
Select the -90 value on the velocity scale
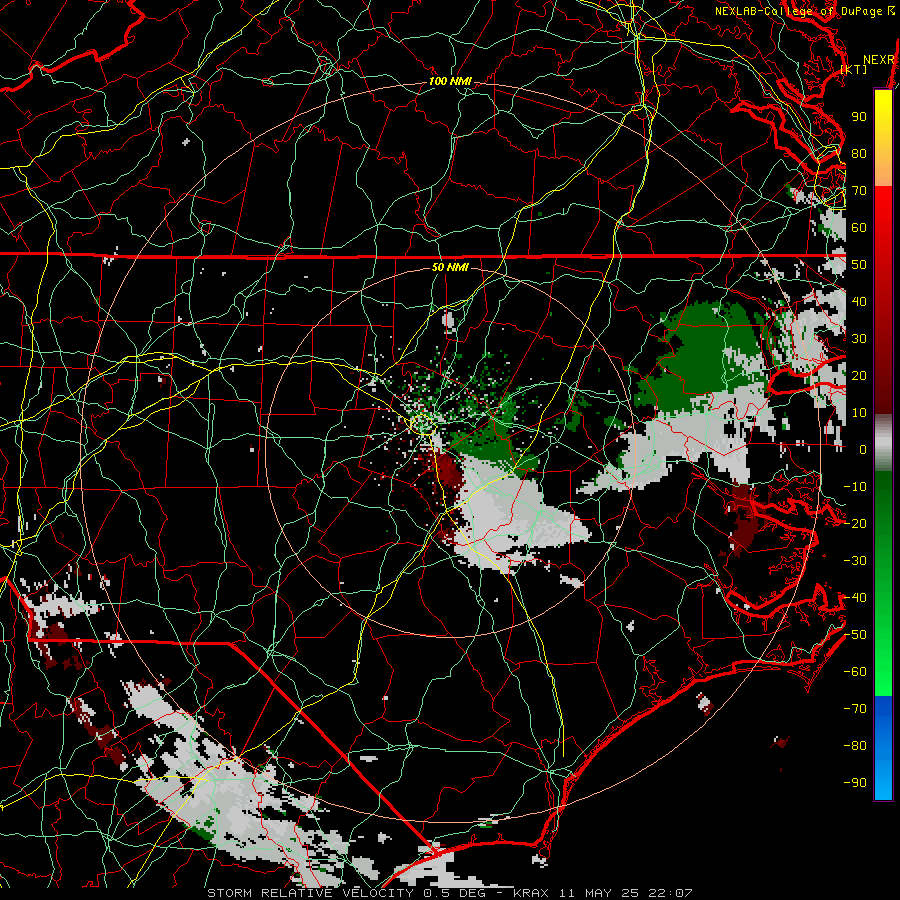pos(855,783)
